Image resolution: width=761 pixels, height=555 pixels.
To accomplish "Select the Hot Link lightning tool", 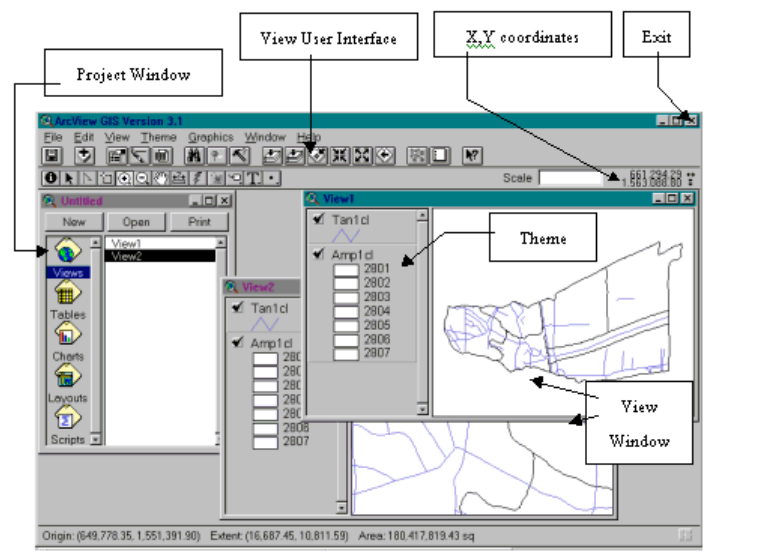I will coord(198,179).
